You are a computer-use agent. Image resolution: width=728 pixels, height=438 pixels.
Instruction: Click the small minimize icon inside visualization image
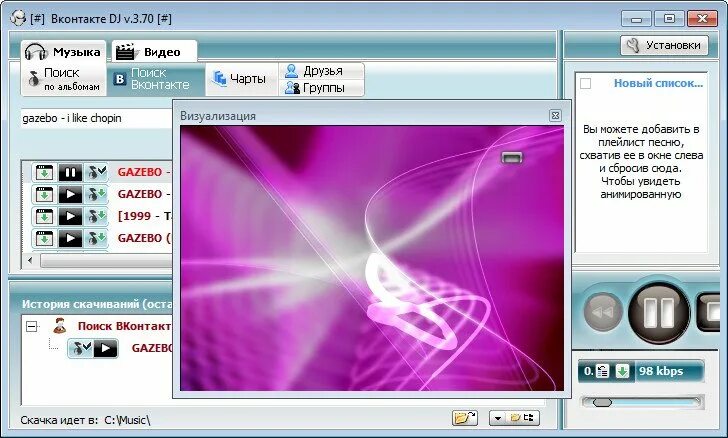click(x=512, y=158)
